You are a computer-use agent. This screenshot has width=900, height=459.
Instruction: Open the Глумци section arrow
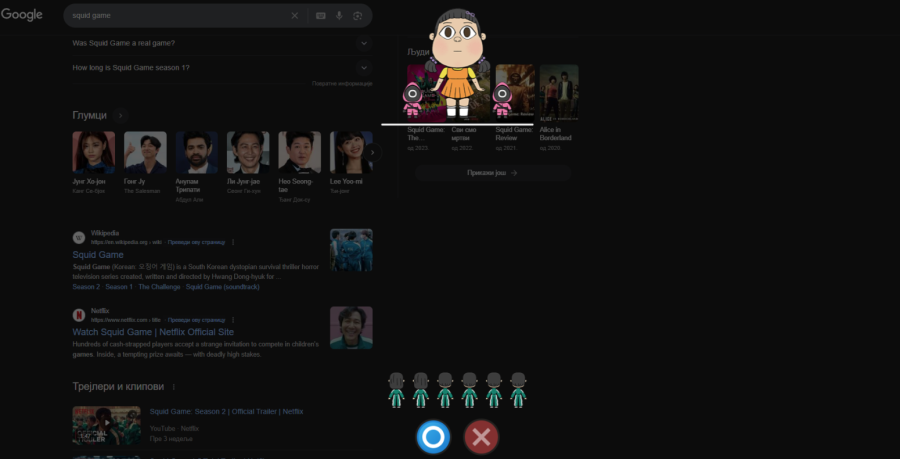121,115
